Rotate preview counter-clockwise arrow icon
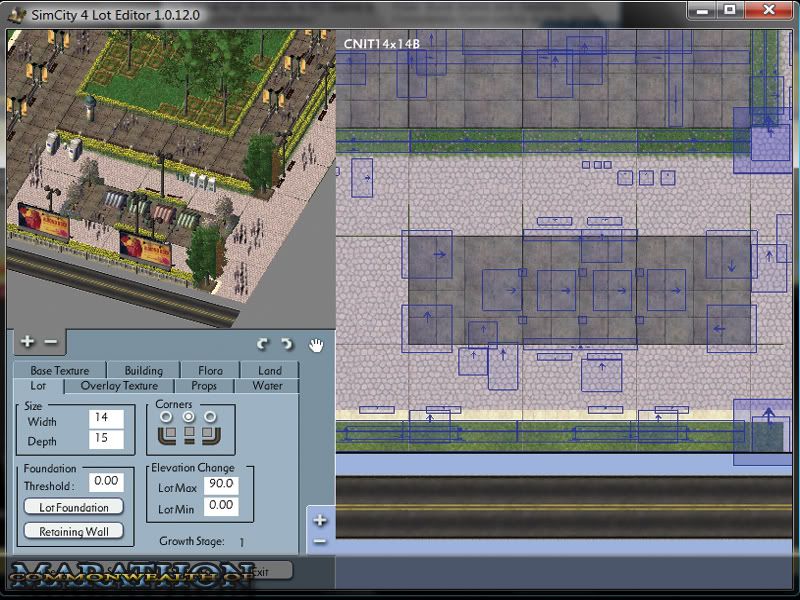This screenshot has height=600, width=800. click(x=263, y=344)
